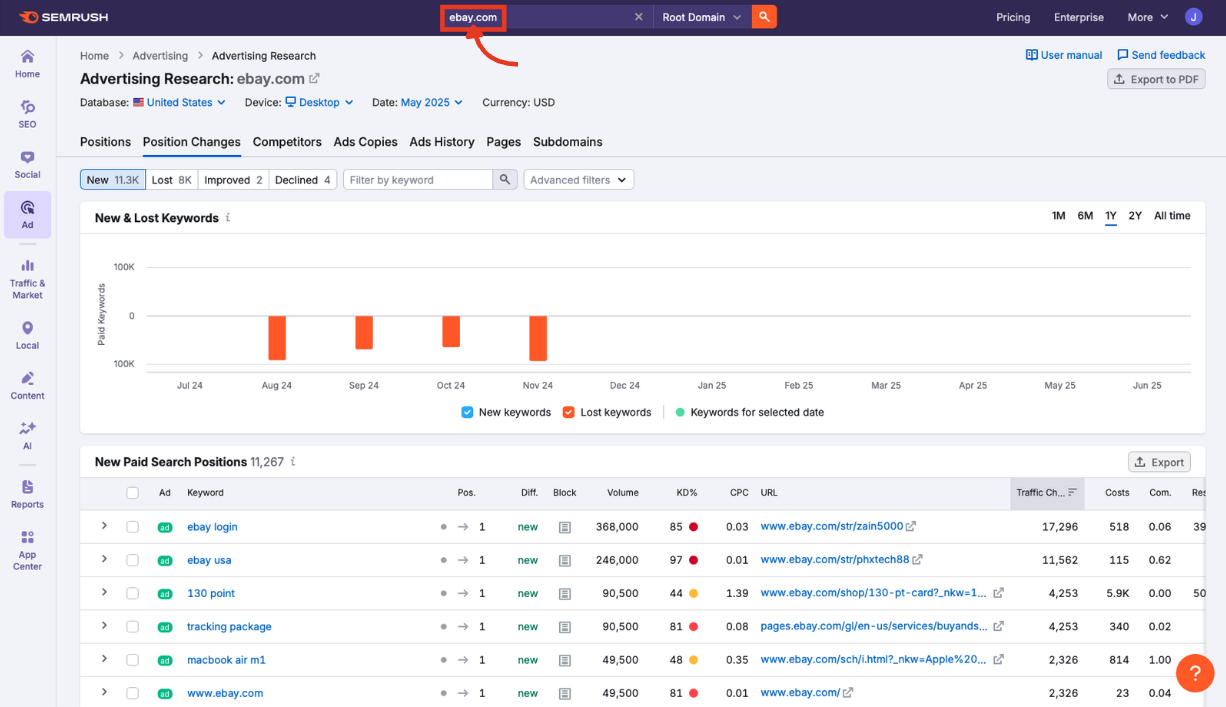Viewport: 1226px width, 707px height.
Task: Export the New Paid Search Positions table
Action: pyautogui.click(x=1159, y=462)
